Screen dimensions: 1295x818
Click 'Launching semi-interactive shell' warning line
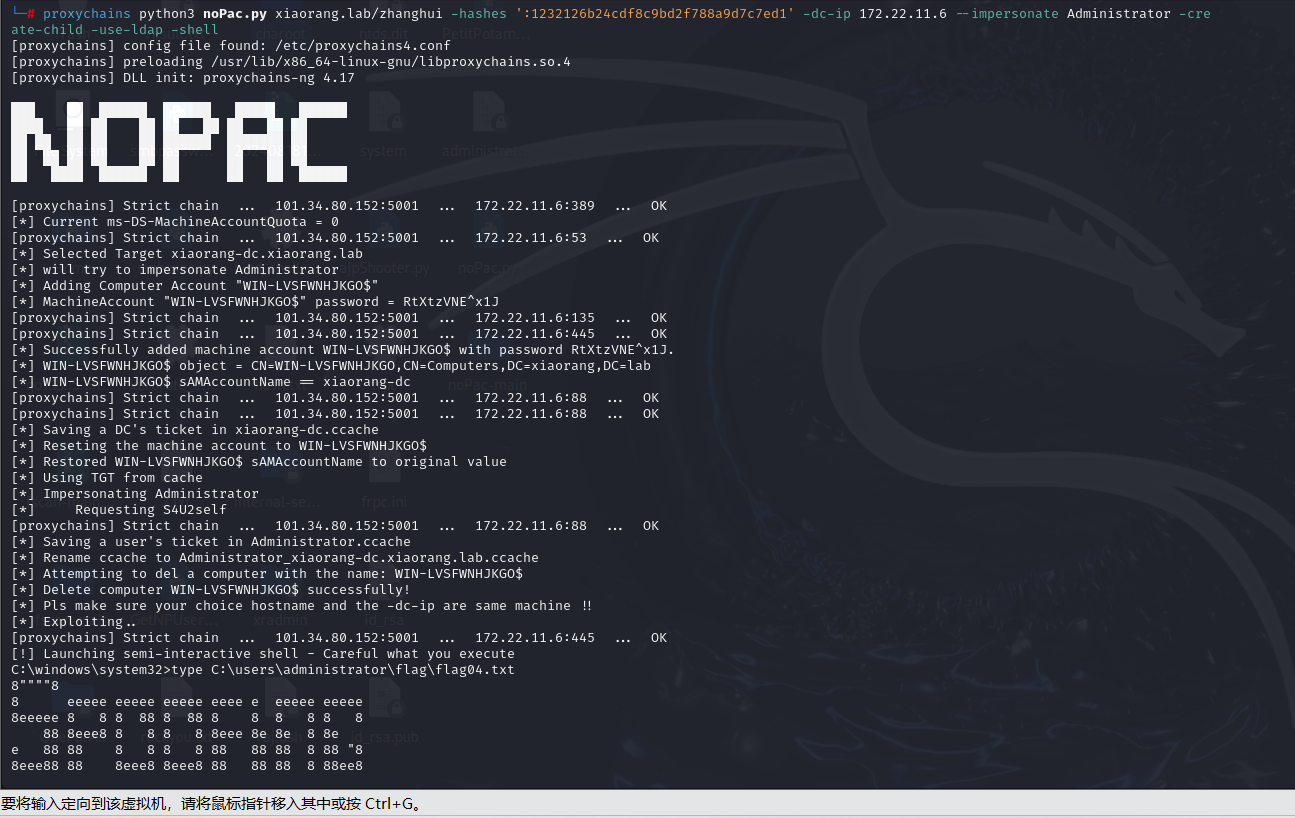pyautogui.click(x=263, y=654)
